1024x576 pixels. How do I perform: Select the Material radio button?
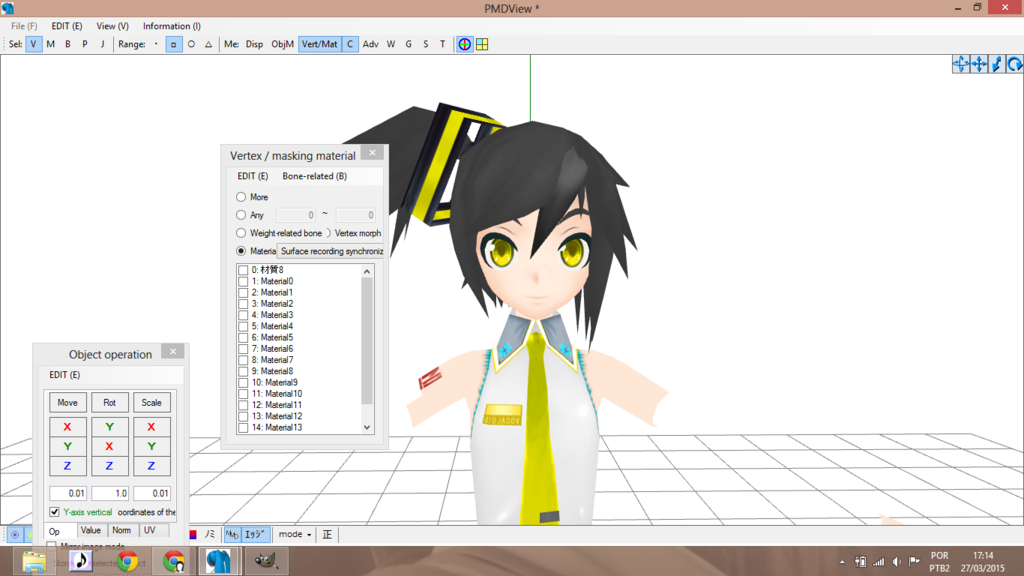click(241, 251)
